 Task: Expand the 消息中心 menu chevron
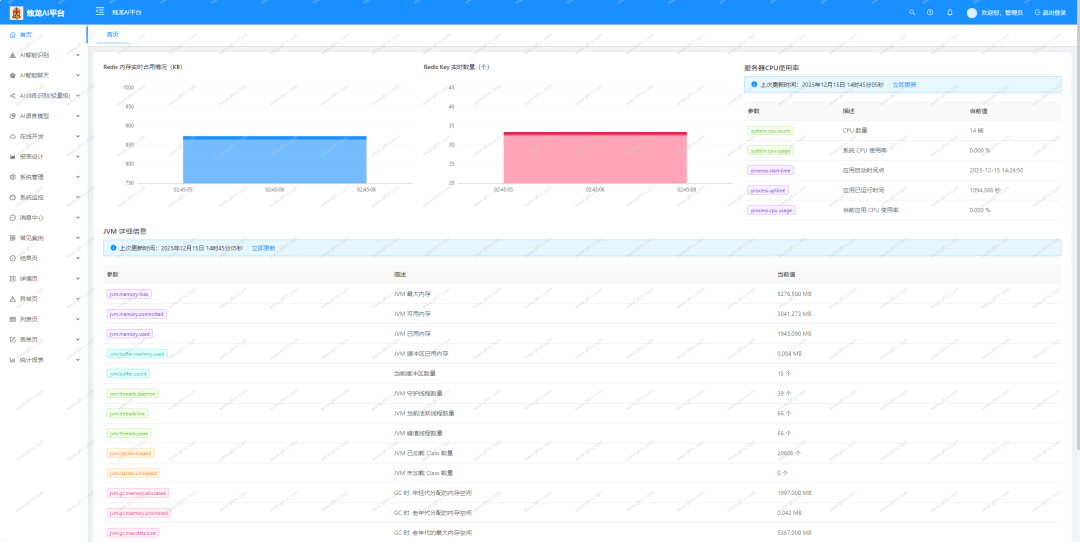point(78,218)
